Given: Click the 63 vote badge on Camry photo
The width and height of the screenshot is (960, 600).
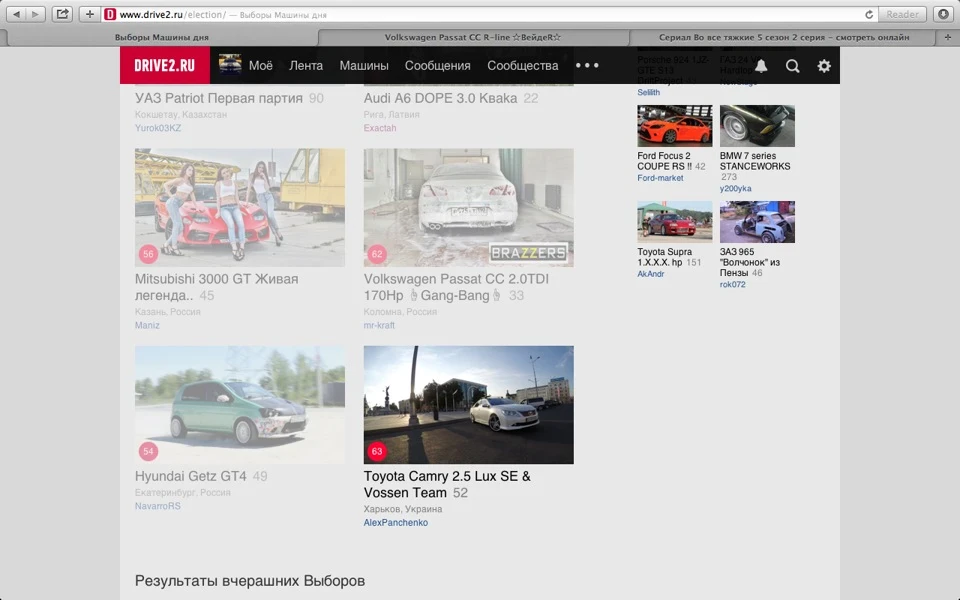Looking at the screenshot, I should pyautogui.click(x=377, y=451).
